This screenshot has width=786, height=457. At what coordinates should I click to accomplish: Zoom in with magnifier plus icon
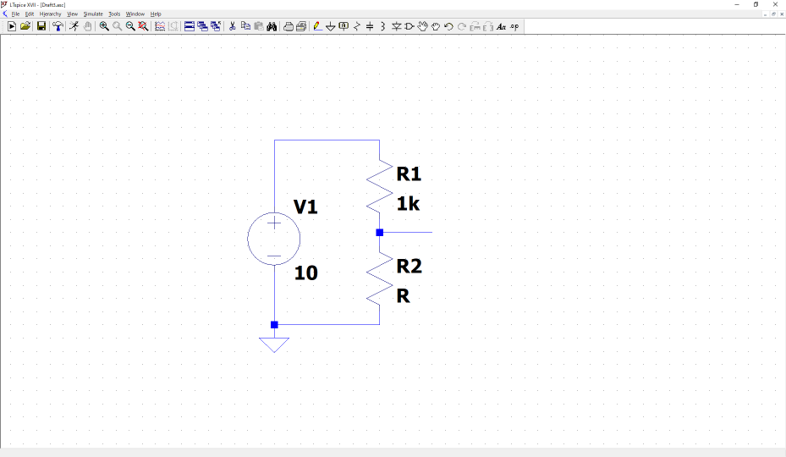pos(104,27)
